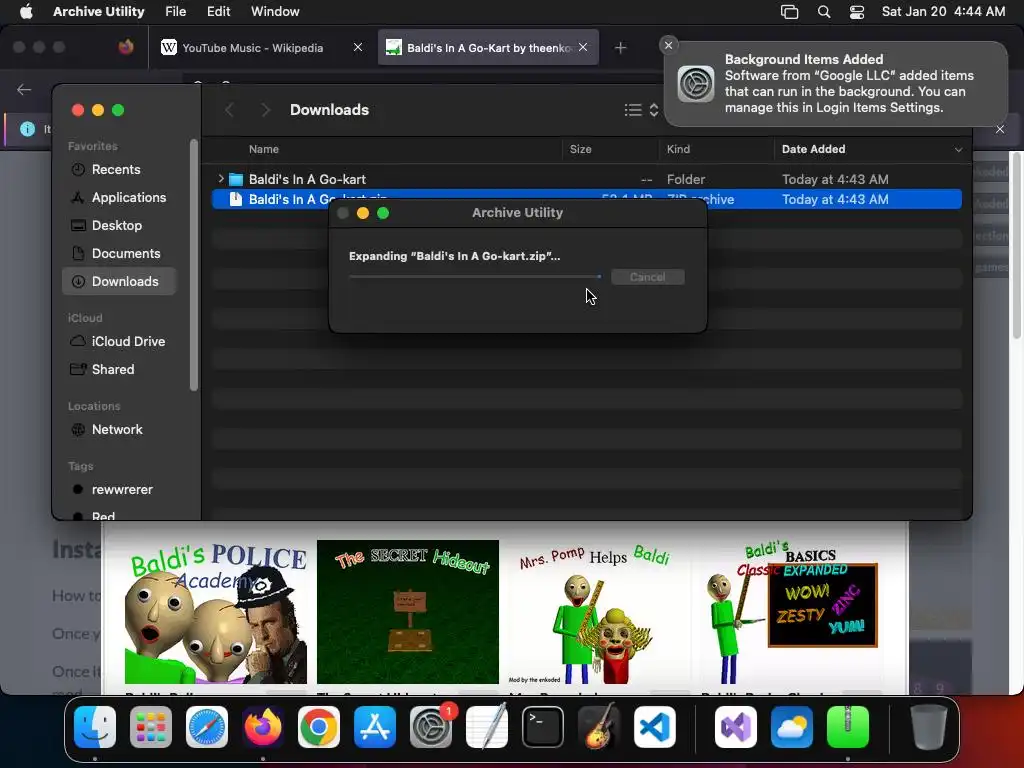Open System Settings with badge in dock
Screen dimensions: 1024x768
tap(431, 727)
